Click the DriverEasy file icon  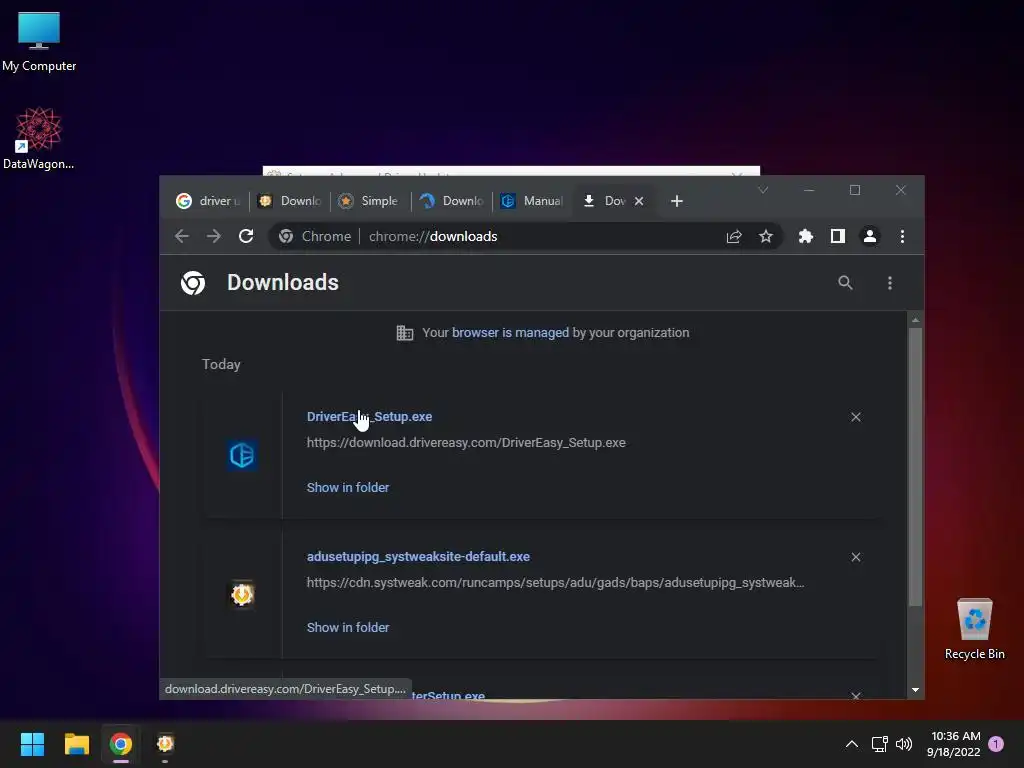click(x=242, y=455)
